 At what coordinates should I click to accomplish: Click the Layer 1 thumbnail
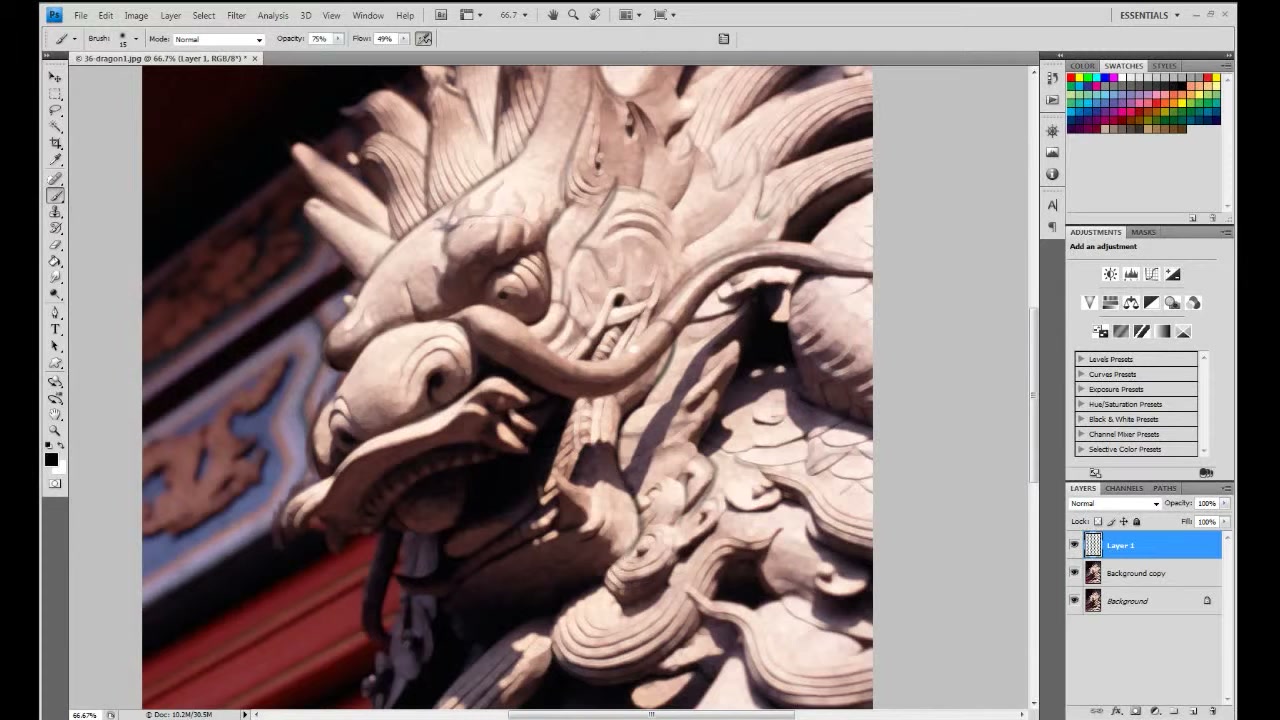point(1093,545)
